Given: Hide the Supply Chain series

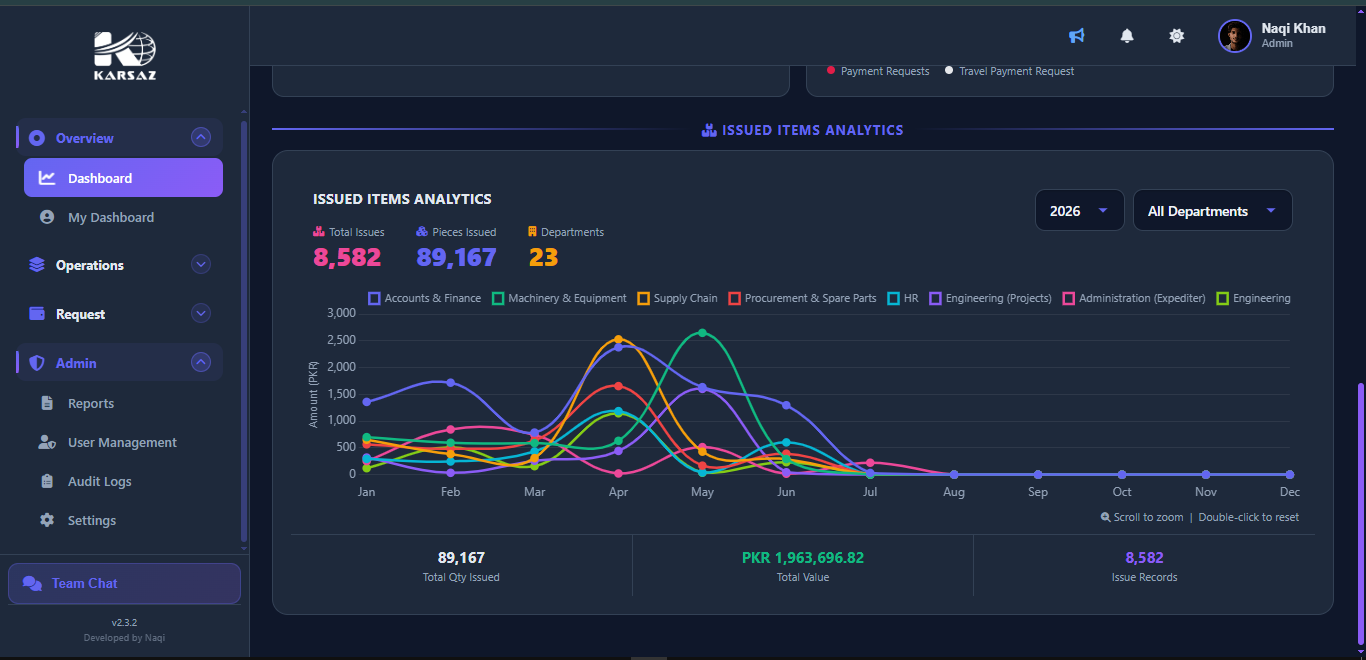Looking at the screenshot, I should [x=677, y=298].
